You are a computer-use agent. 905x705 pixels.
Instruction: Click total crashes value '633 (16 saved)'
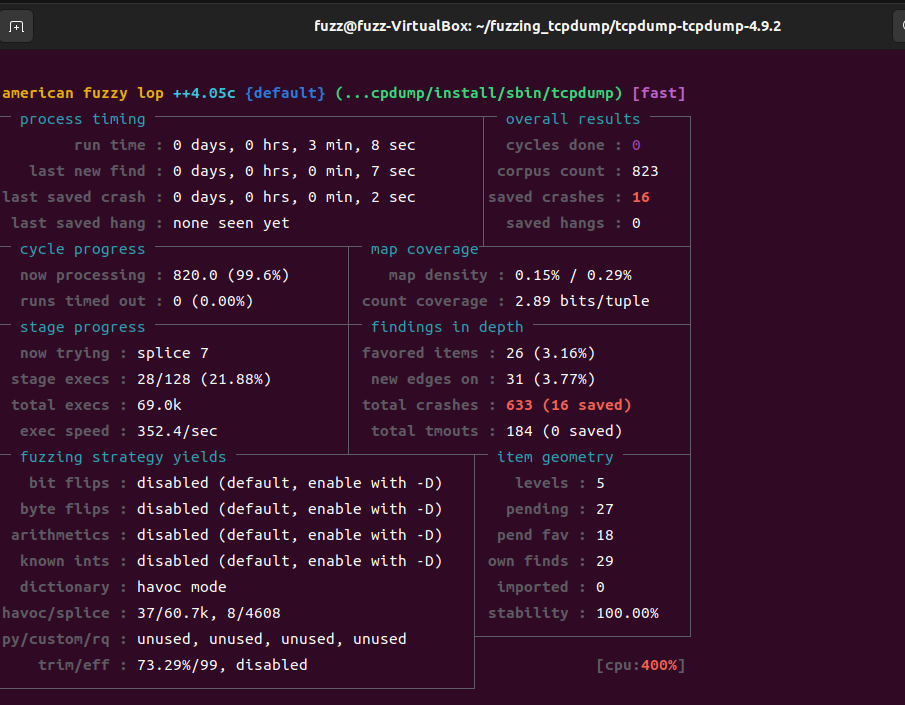[569, 405]
